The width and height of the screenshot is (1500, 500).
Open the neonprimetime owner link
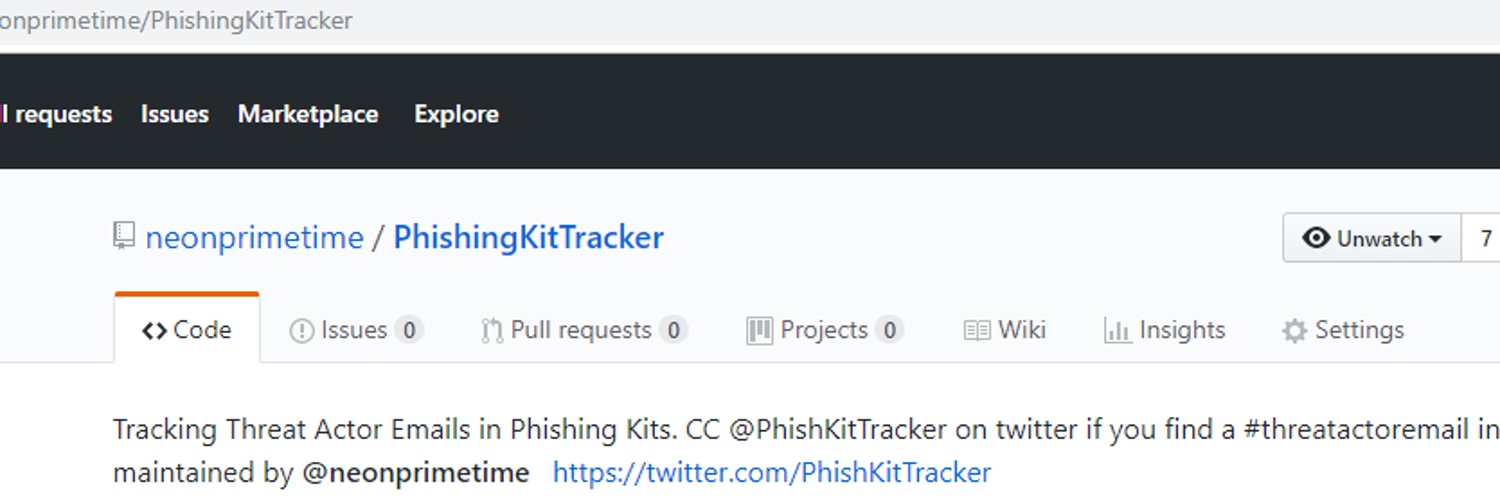pos(254,237)
